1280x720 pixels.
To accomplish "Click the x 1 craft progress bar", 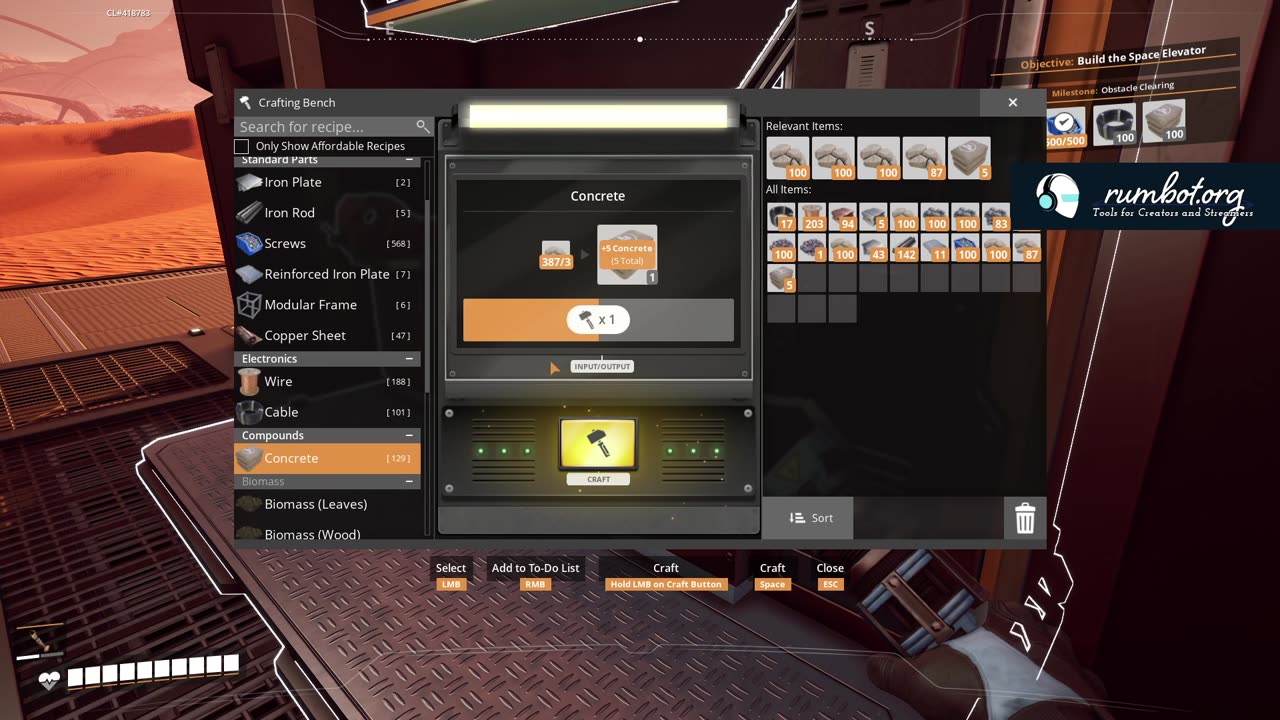I will pyautogui.click(x=598, y=320).
